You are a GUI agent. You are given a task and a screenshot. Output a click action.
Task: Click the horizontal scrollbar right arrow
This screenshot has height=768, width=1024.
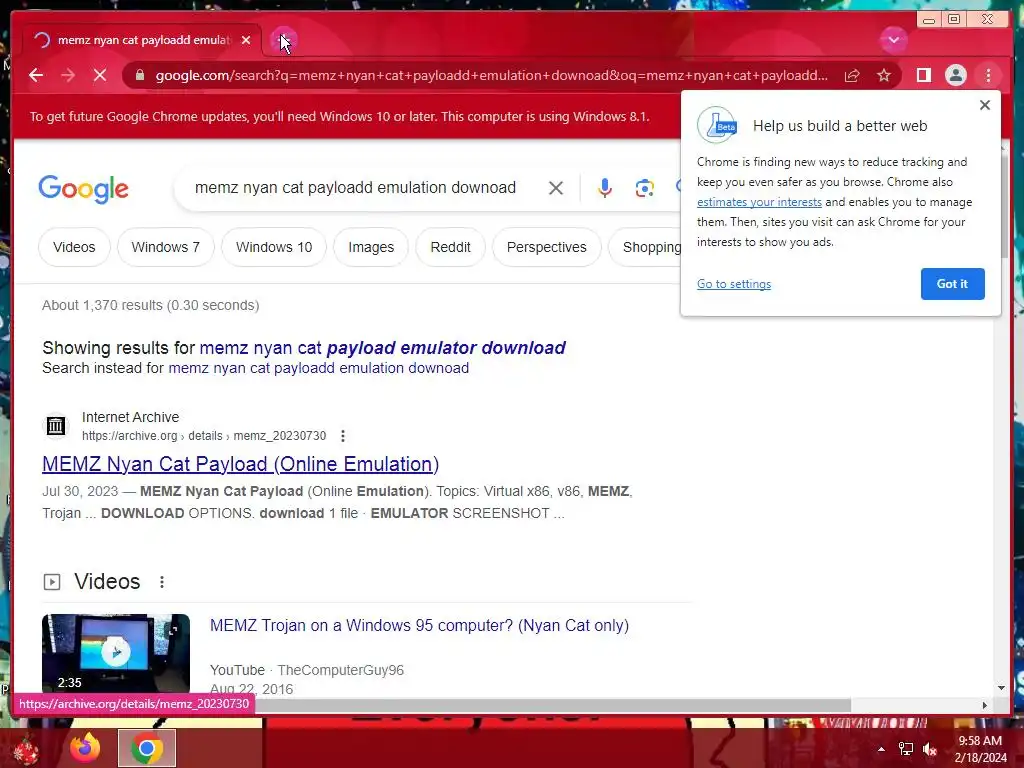tap(985, 705)
